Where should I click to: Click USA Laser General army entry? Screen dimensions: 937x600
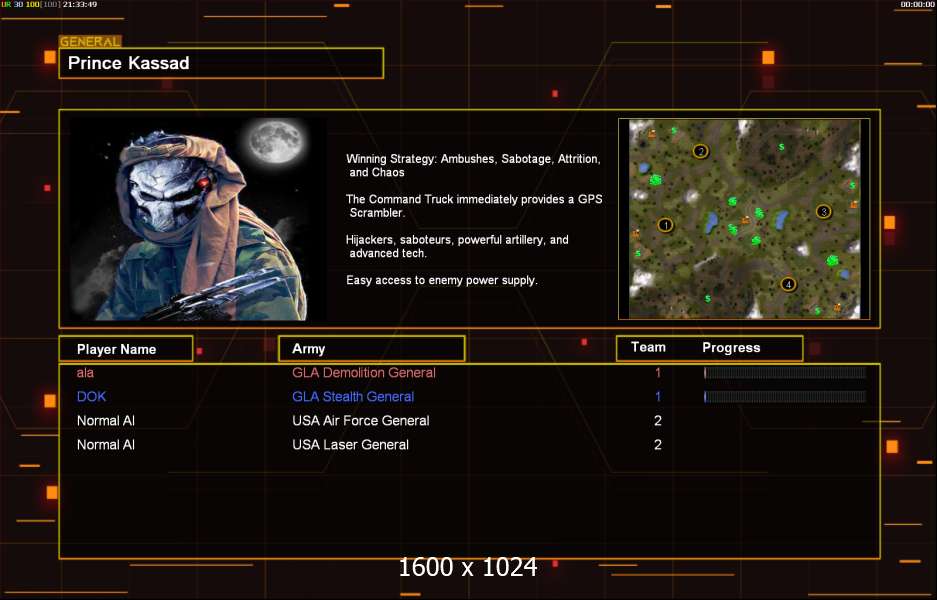(351, 445)
